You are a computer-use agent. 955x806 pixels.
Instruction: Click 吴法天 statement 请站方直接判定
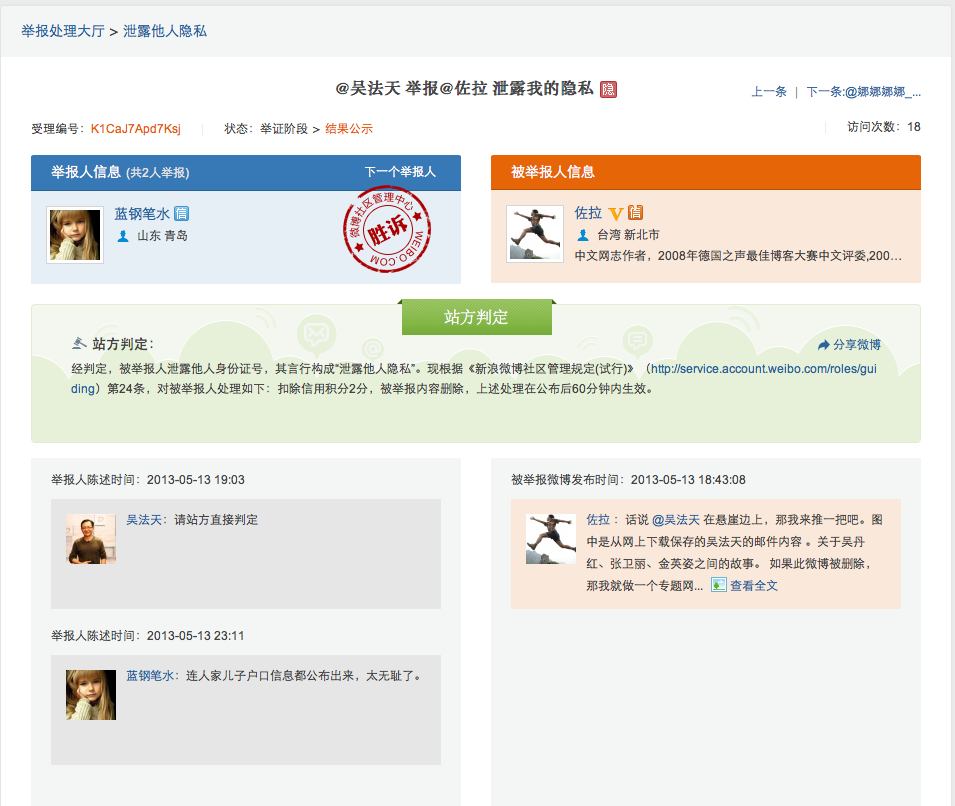[x=216, y=520]
